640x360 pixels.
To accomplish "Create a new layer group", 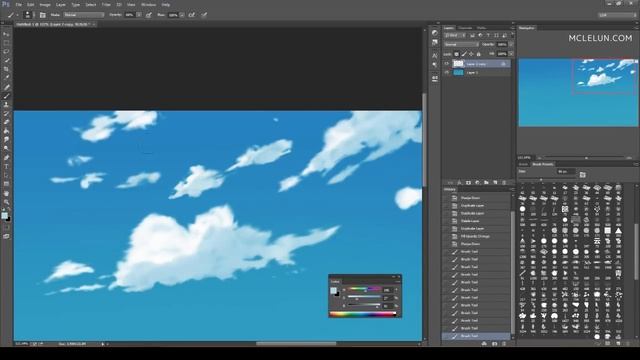I will (x=486, y=182).
